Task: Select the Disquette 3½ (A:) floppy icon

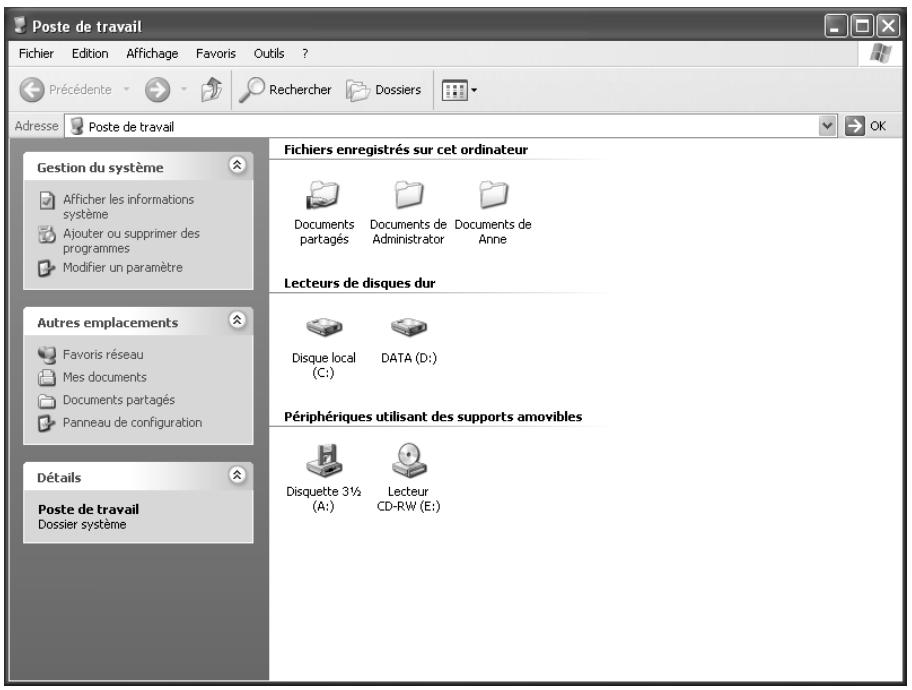Action: (324, 460)
